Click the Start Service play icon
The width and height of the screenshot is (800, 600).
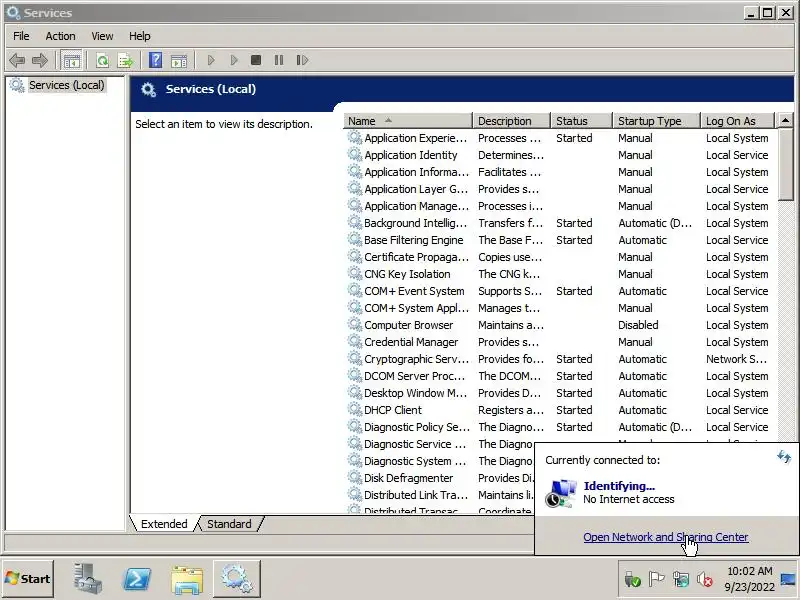click(211, 60)
